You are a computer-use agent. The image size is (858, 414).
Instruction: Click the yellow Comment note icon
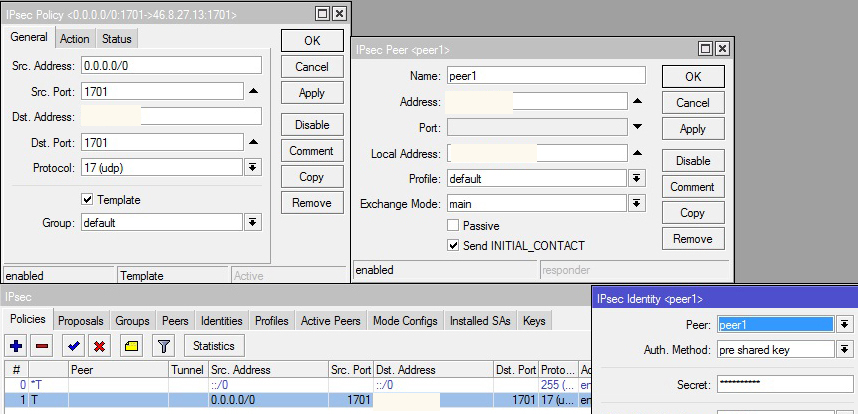[131, 346]
